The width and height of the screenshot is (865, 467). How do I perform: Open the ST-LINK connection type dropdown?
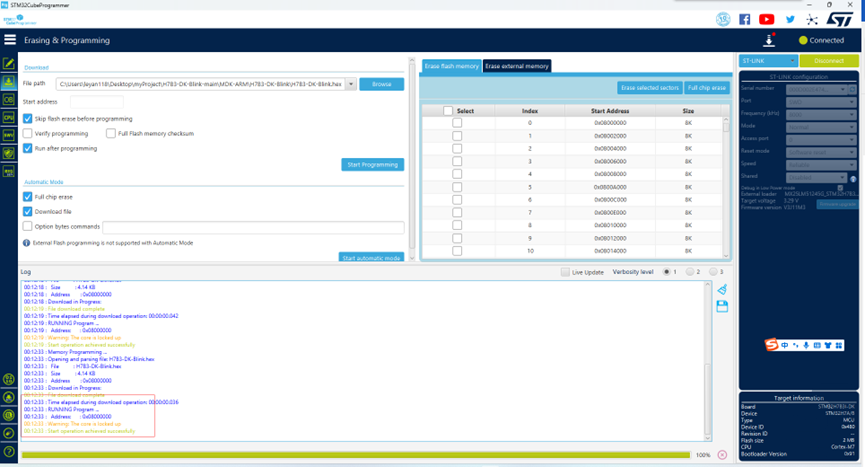pyautogui.click(x=768, y=61)
